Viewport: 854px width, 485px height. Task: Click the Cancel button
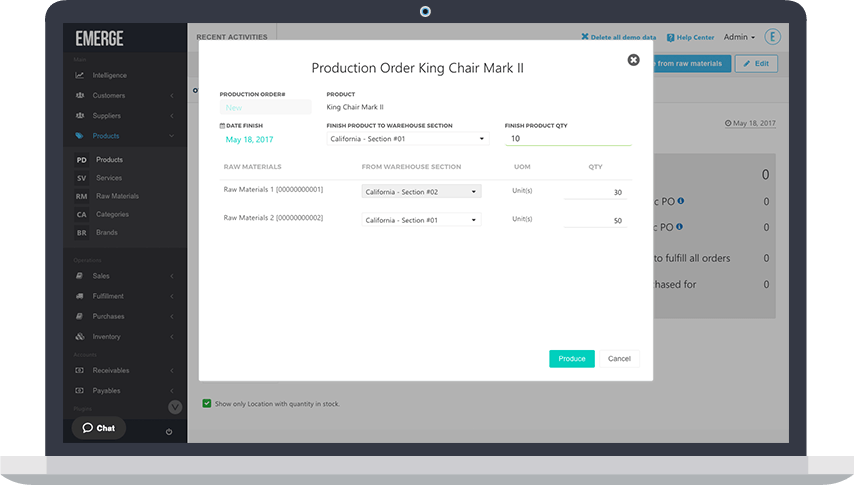619,358
